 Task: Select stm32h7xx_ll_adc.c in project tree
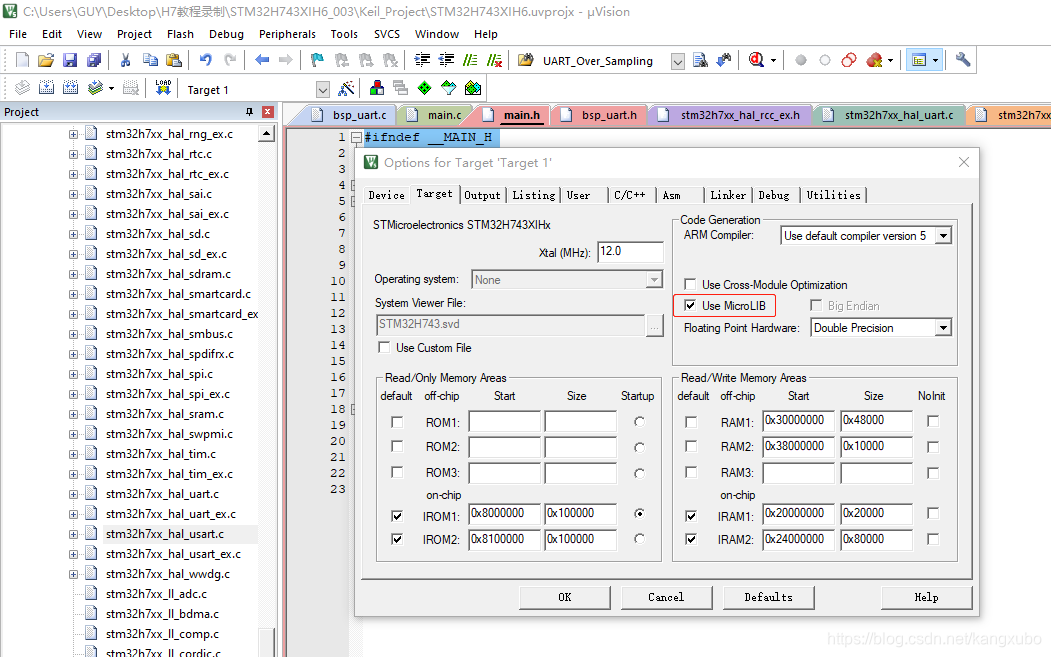click(x=156, y=594)
